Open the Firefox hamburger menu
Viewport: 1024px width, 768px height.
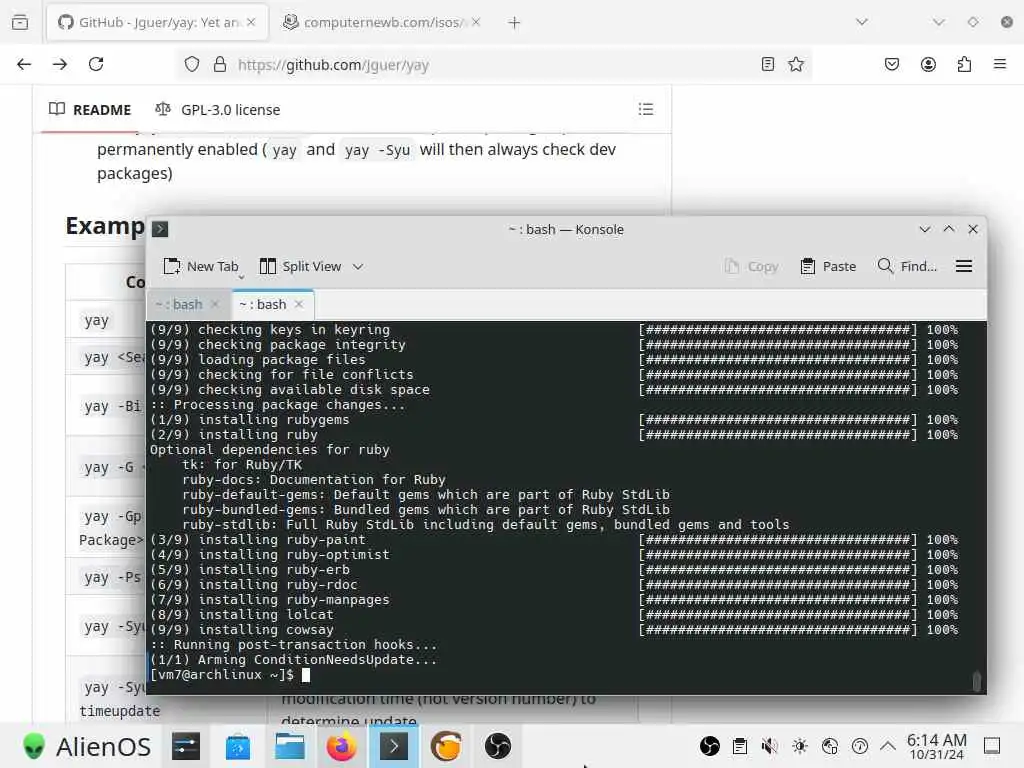1000,64
